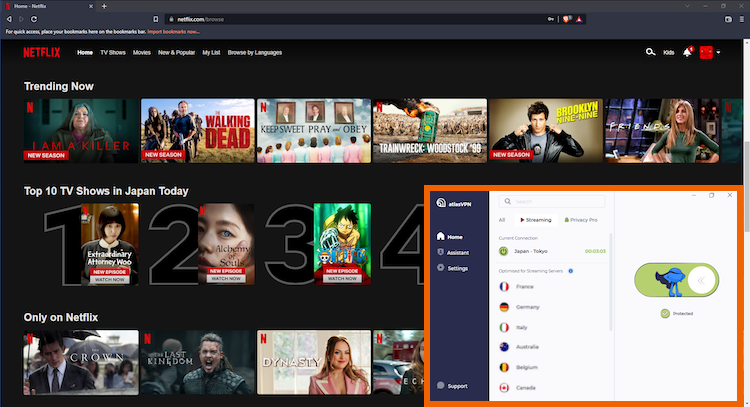Reload the page with refresh icon
The width and height of the screenshot is (750, 407).
34,19
